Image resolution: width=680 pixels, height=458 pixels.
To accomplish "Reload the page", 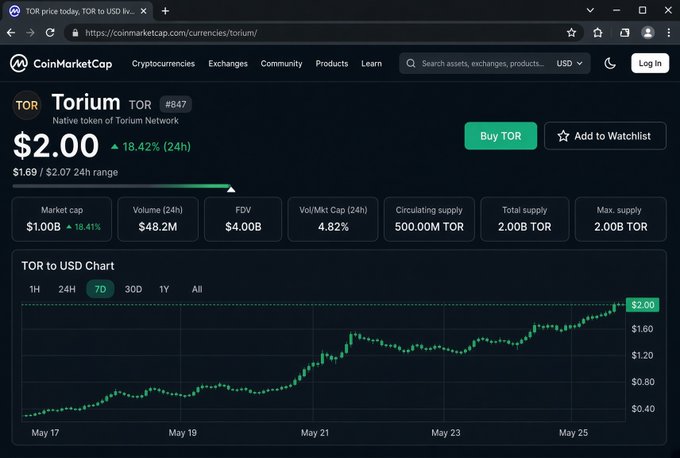I will coord(50,33).
